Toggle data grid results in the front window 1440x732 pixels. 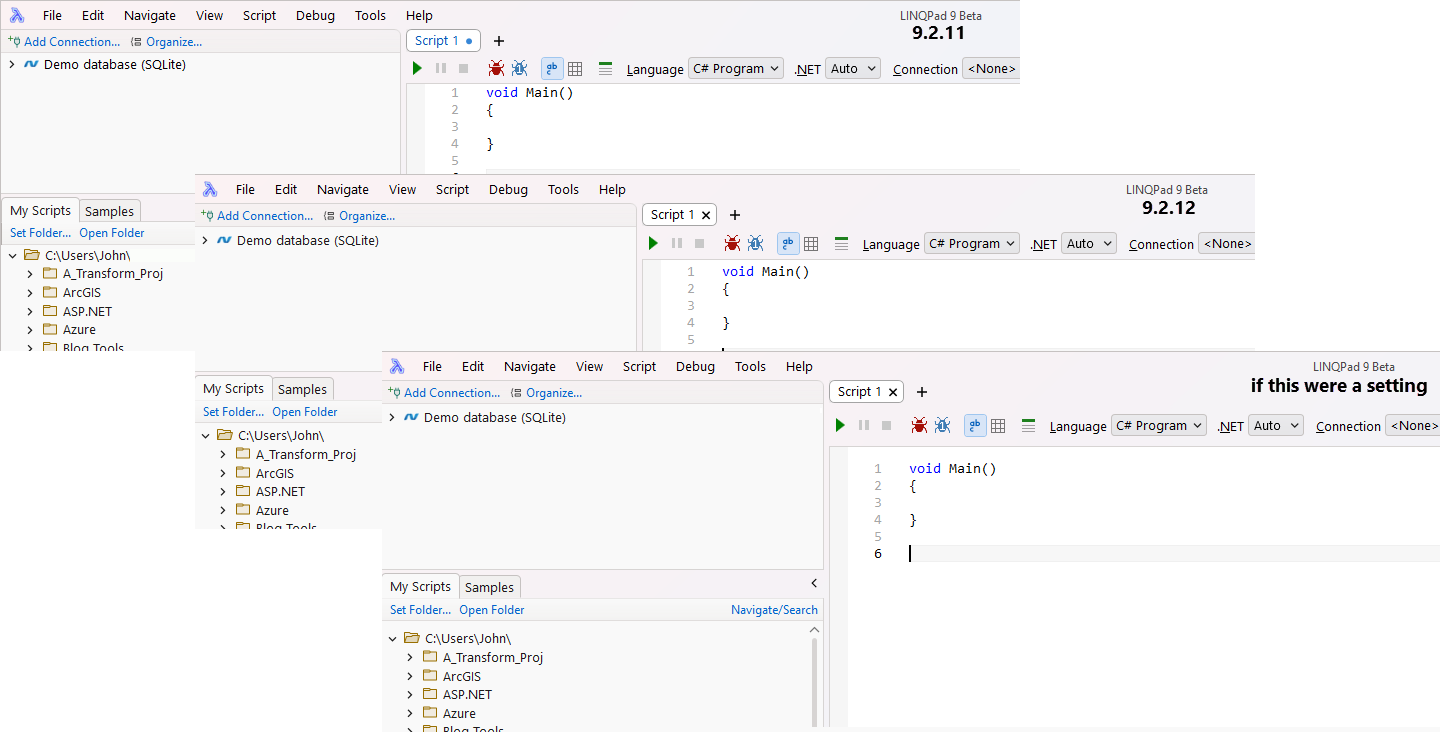(998, 425)
